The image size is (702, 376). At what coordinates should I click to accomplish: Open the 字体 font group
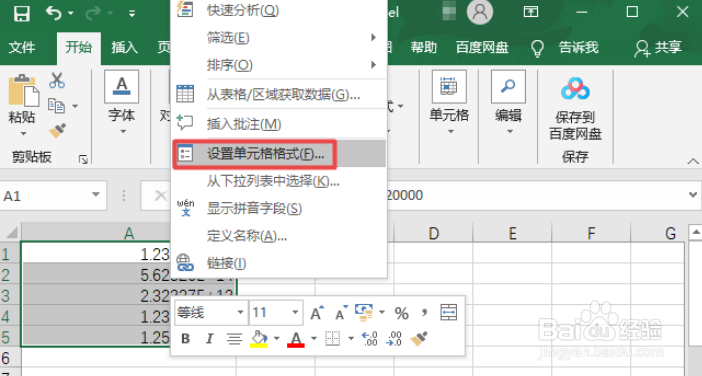tap(121, 103)
